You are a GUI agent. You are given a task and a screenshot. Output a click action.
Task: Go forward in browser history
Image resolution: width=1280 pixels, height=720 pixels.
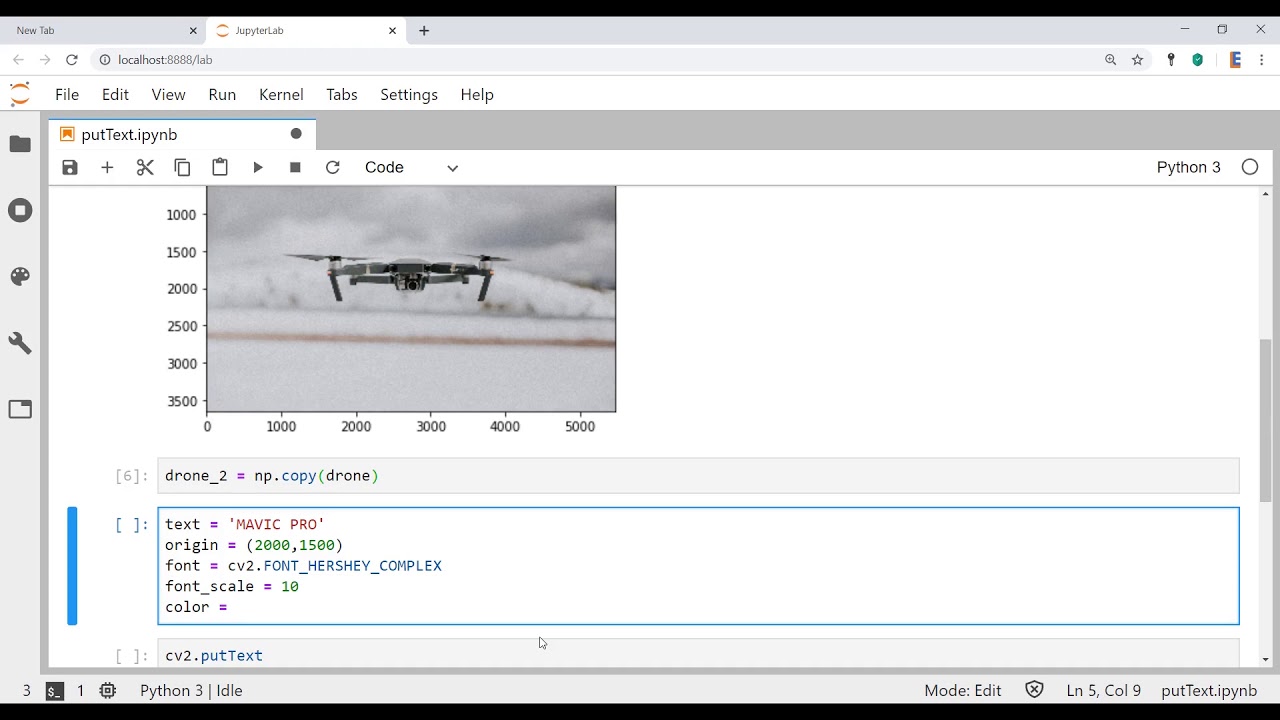click(45, 60)
